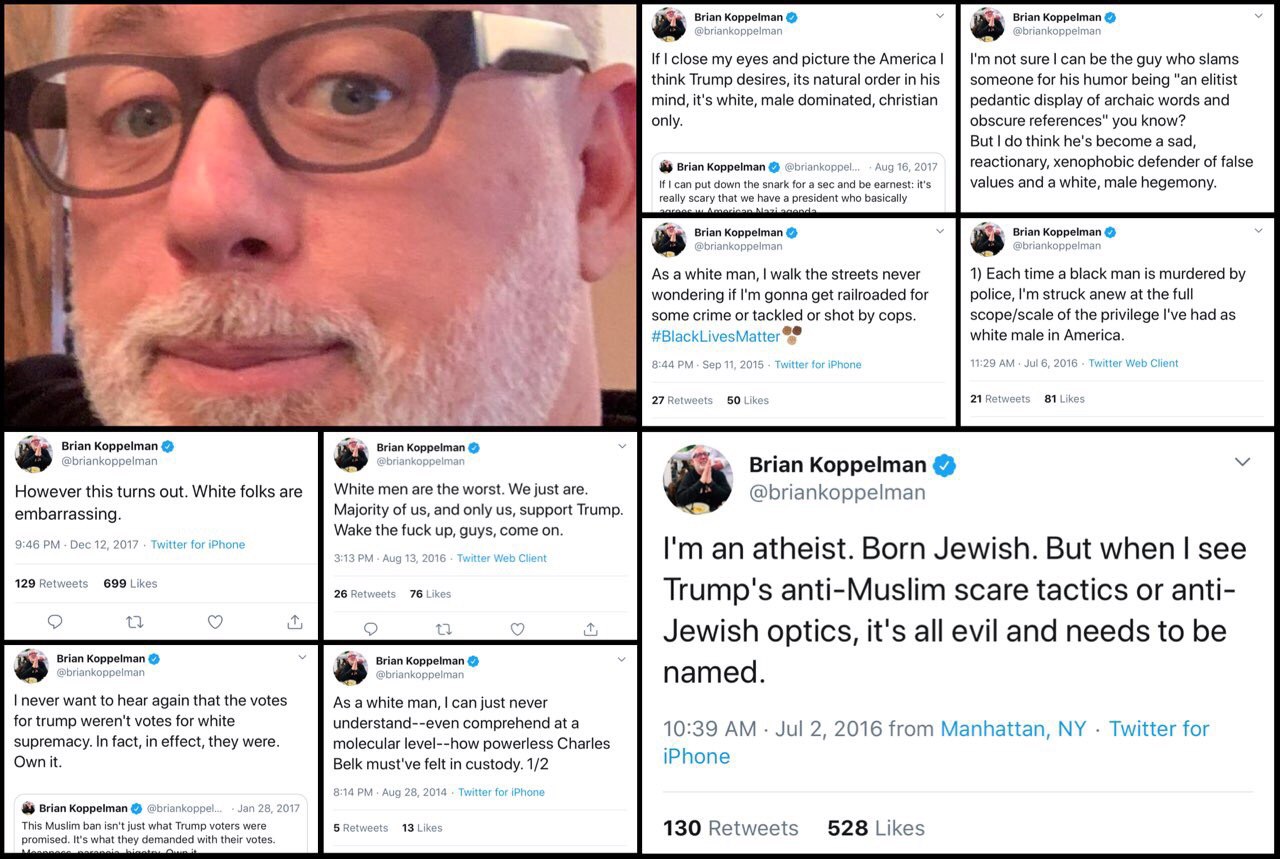Reply to the 'White men are the worst' tweet
Viewport: 1280px width, 859px height.
point(370,629)
